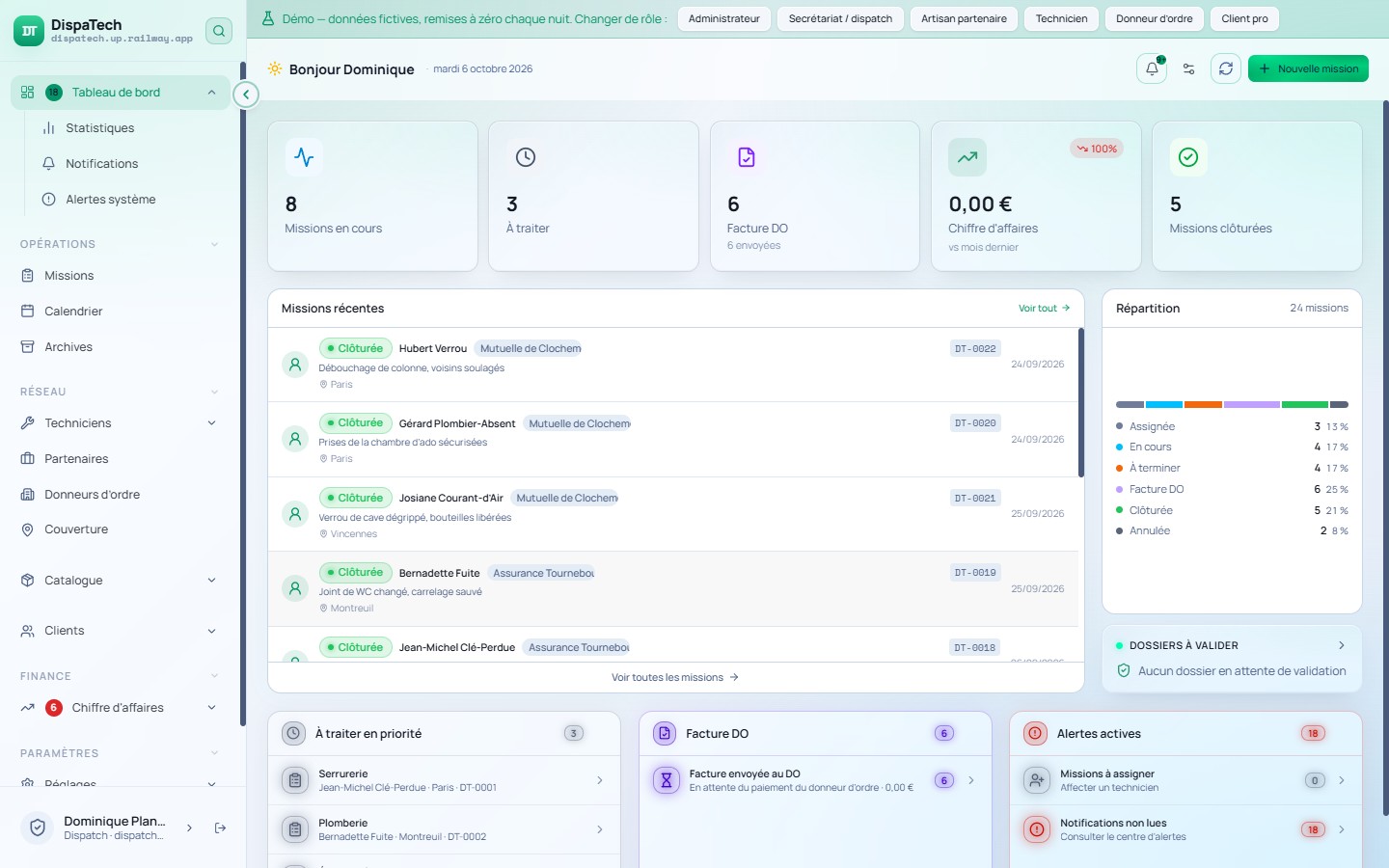Refresh the dashboard data
The width and height of the screenshot is (1389, 868).
[x=1226, y=68]
